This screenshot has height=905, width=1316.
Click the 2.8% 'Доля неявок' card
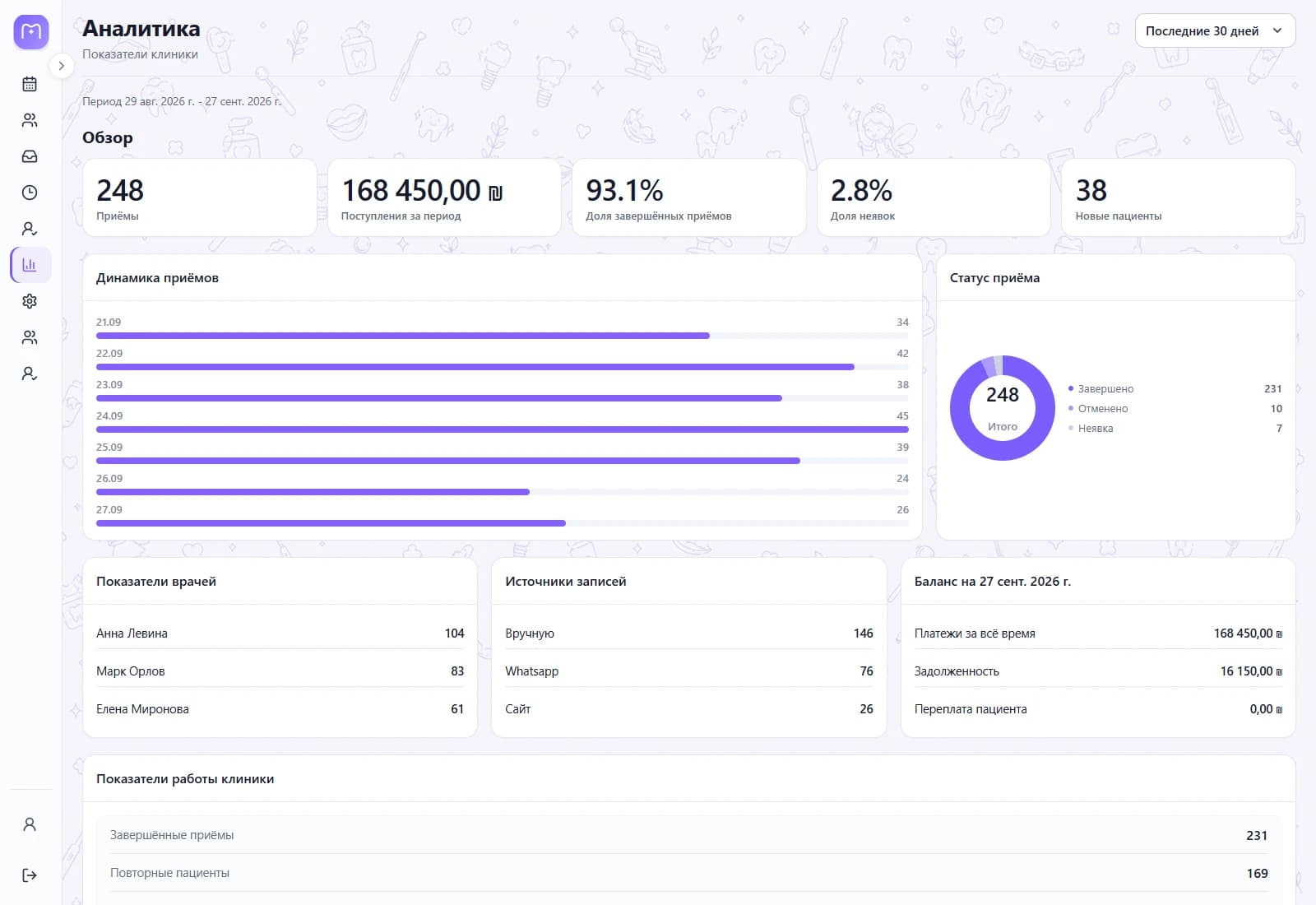pyautogui.click(x=934, y=197)
